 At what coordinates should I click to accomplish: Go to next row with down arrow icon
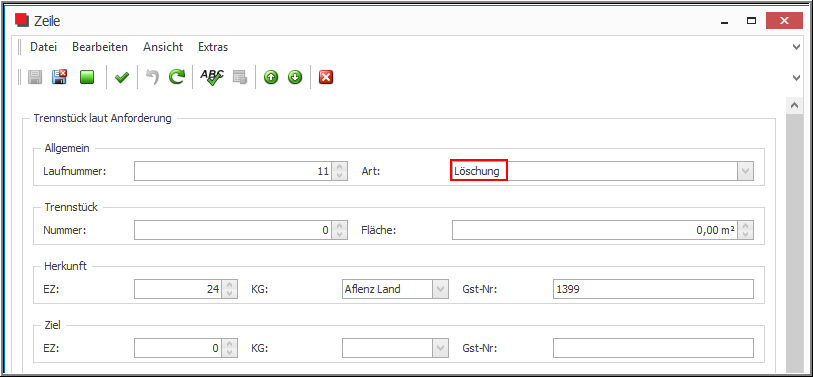click(295, 78)
